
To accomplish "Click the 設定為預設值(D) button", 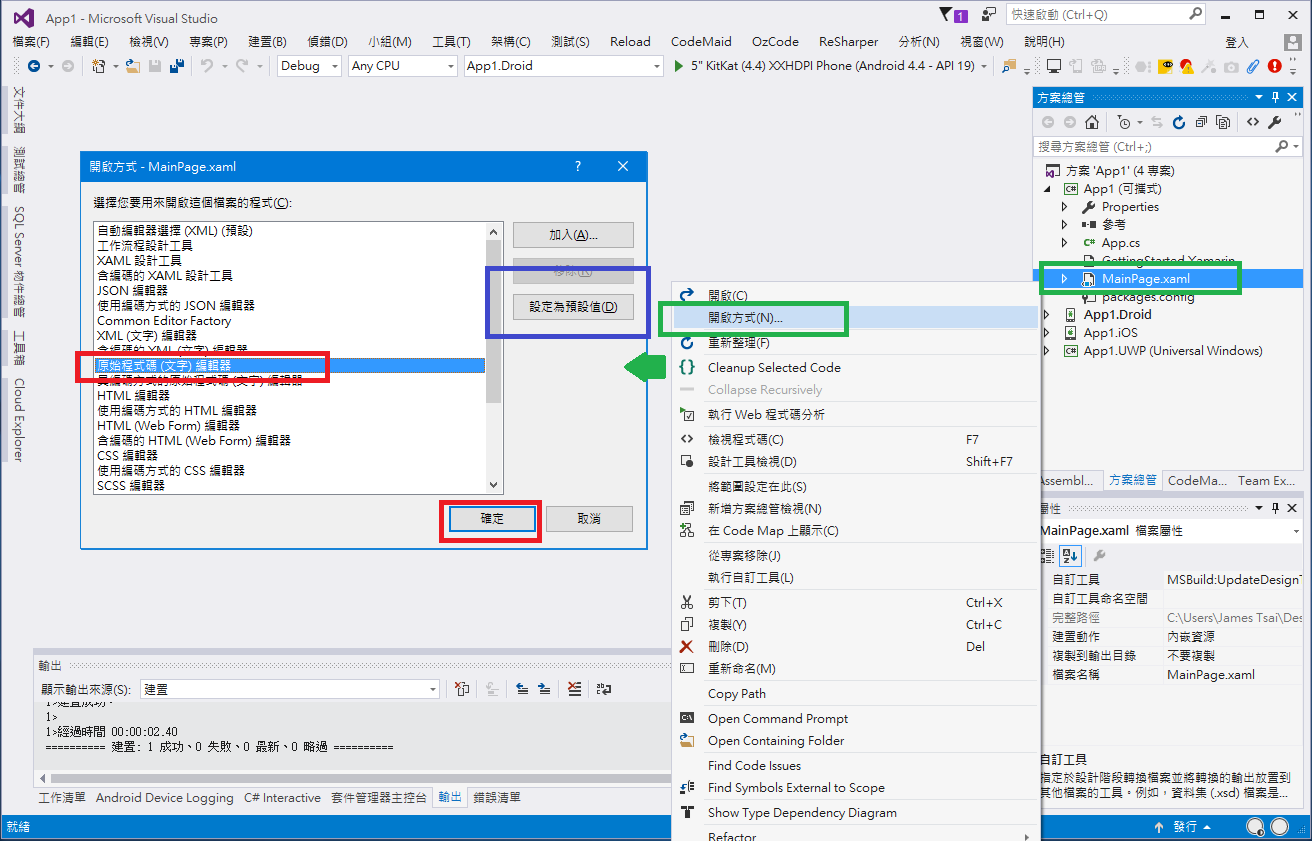I will click(573, 307).
